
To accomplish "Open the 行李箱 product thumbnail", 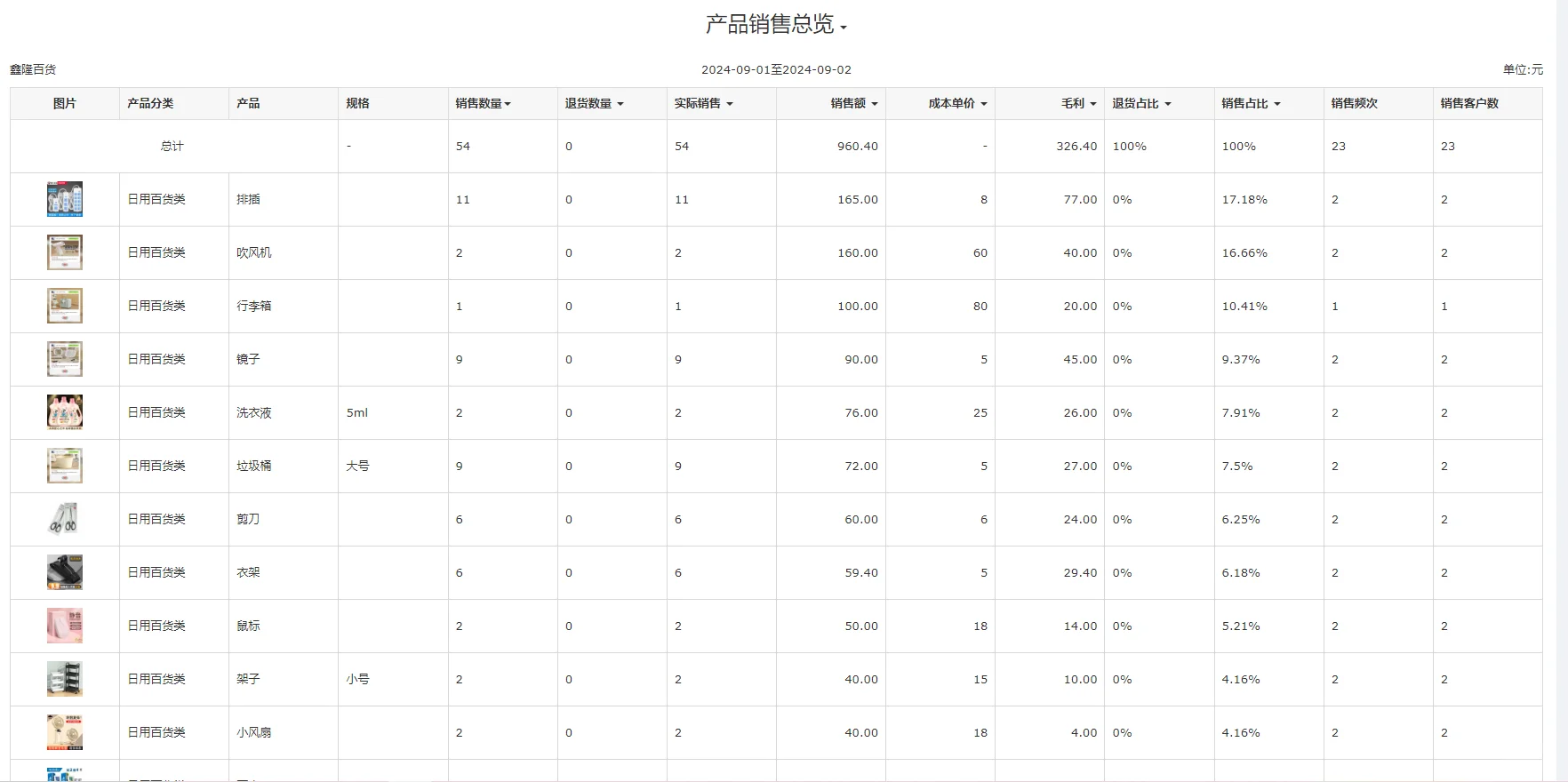I will (x=65, y=306).
